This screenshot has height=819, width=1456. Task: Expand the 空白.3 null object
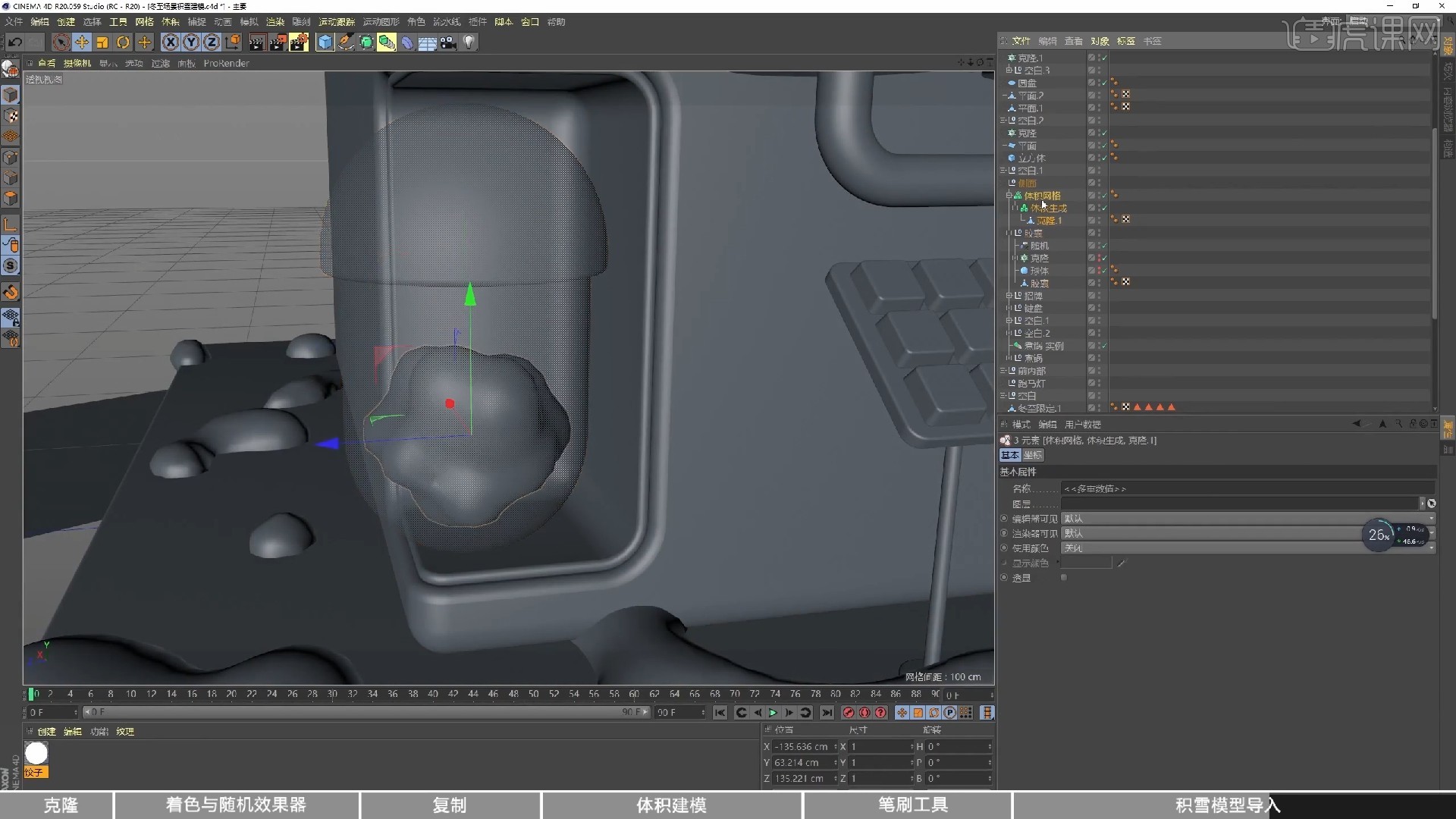pos(1009,71)
